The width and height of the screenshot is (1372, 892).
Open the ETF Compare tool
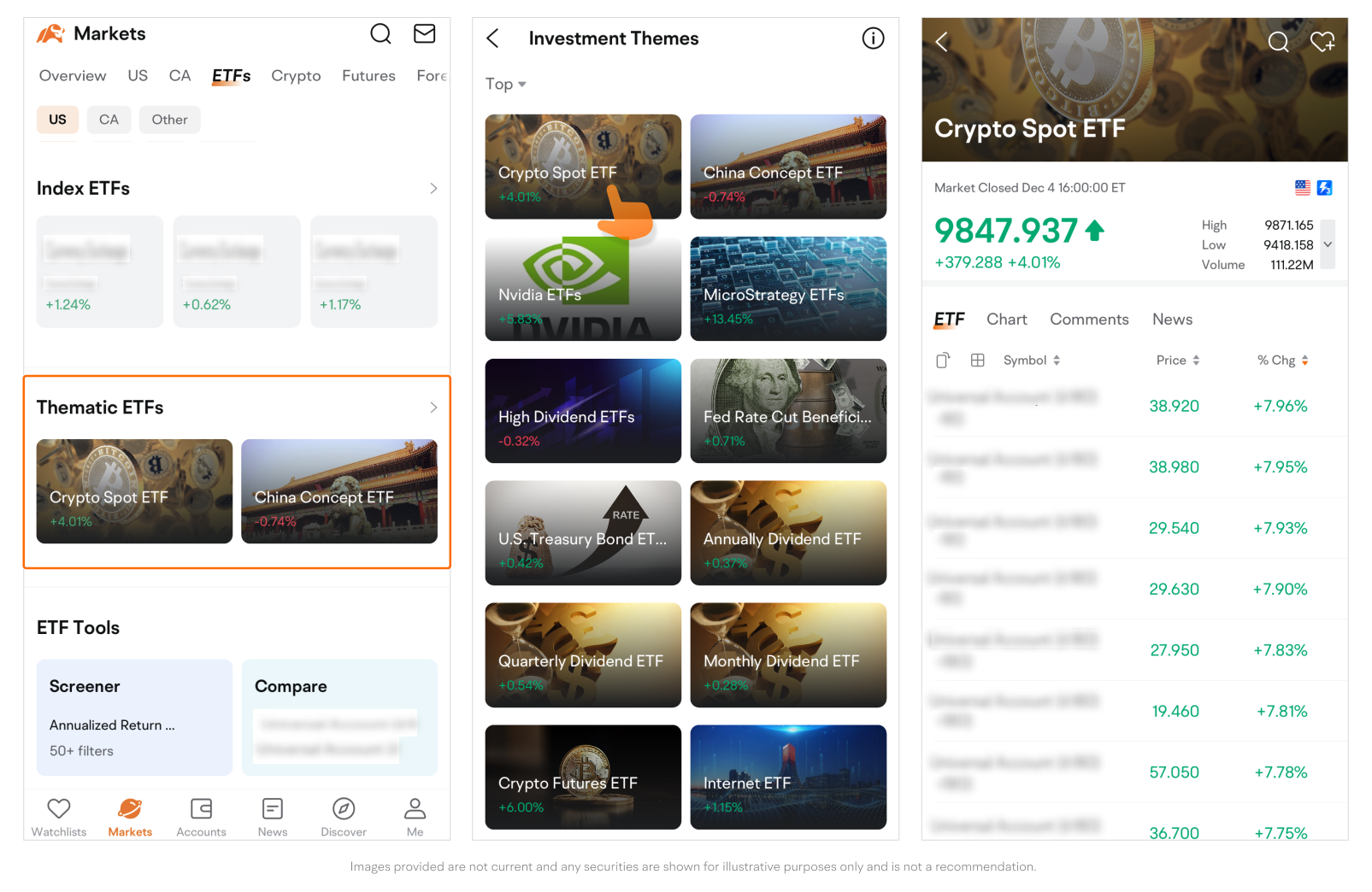click(x=339, y=717)
